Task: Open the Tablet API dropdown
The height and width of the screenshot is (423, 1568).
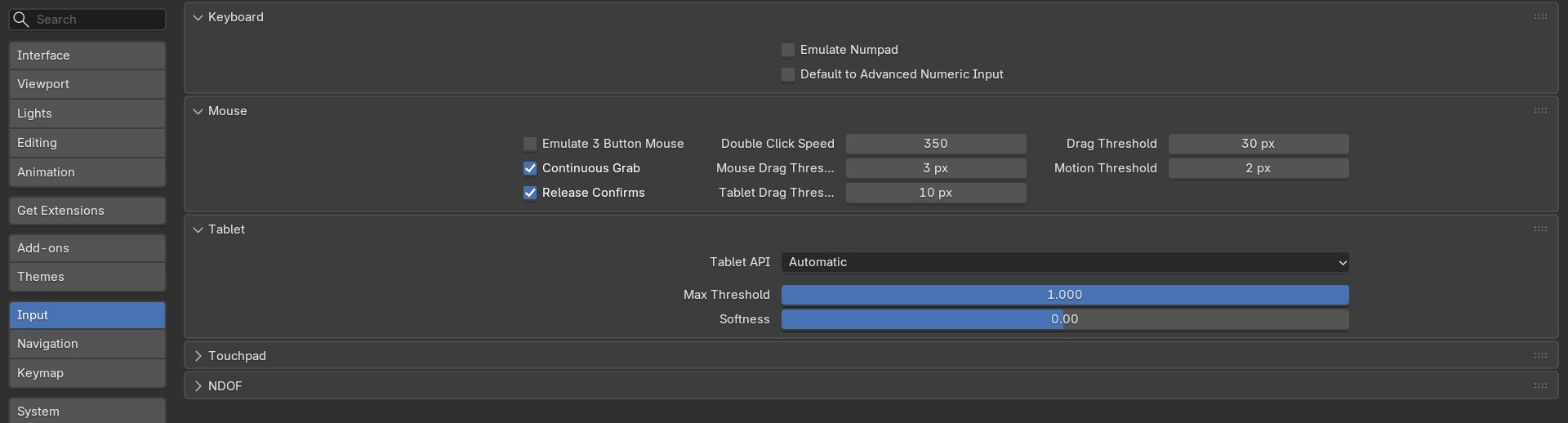Action: tap(1065, 262)
